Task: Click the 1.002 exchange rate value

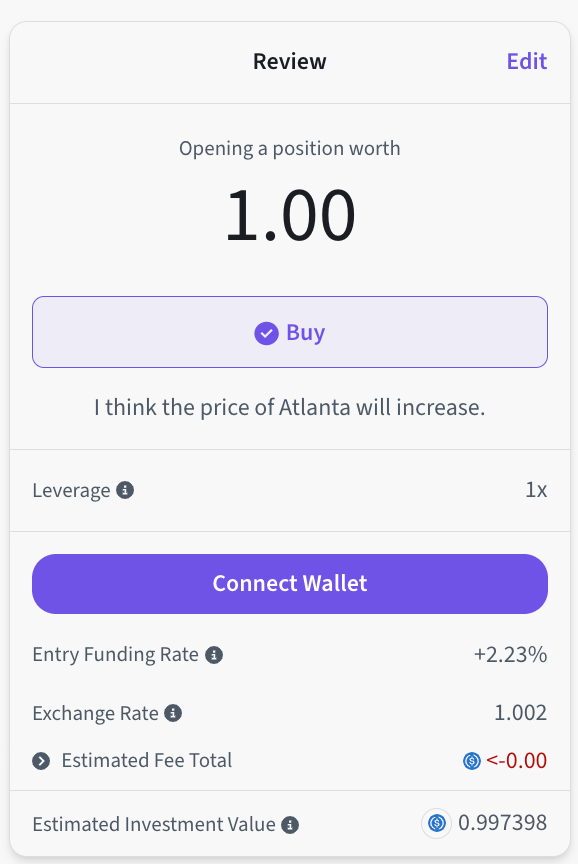Action: (521, 713)
